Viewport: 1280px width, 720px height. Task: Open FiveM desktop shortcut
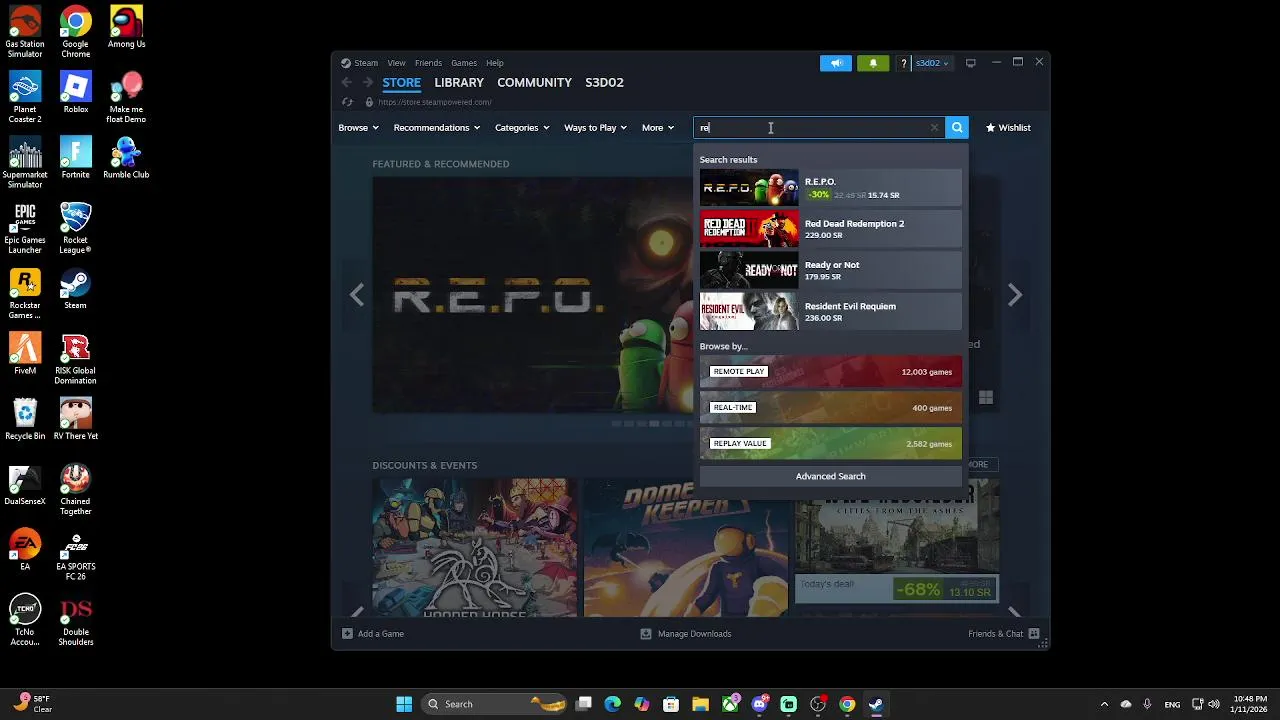(25, 354)
